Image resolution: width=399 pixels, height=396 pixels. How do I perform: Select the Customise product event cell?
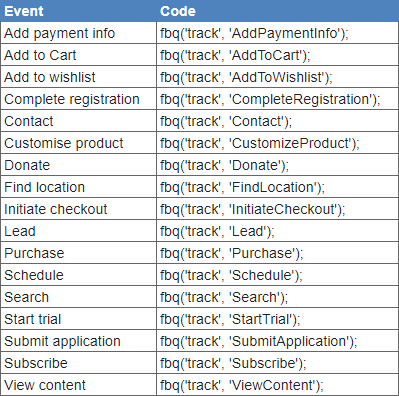tap(78, 143)
